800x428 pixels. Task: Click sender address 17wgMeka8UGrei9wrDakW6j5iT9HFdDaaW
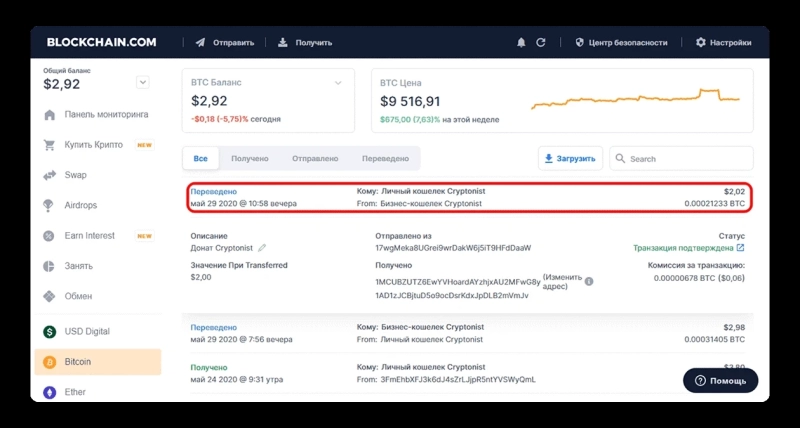pos(453,248)
